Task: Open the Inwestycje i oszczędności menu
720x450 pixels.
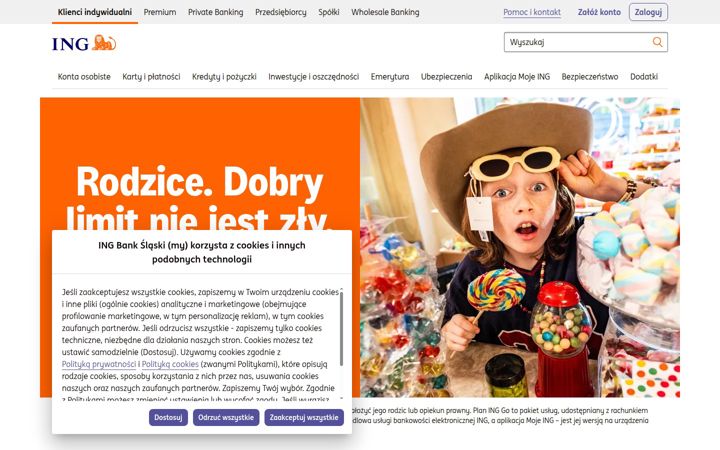Action: click(314, 77)
